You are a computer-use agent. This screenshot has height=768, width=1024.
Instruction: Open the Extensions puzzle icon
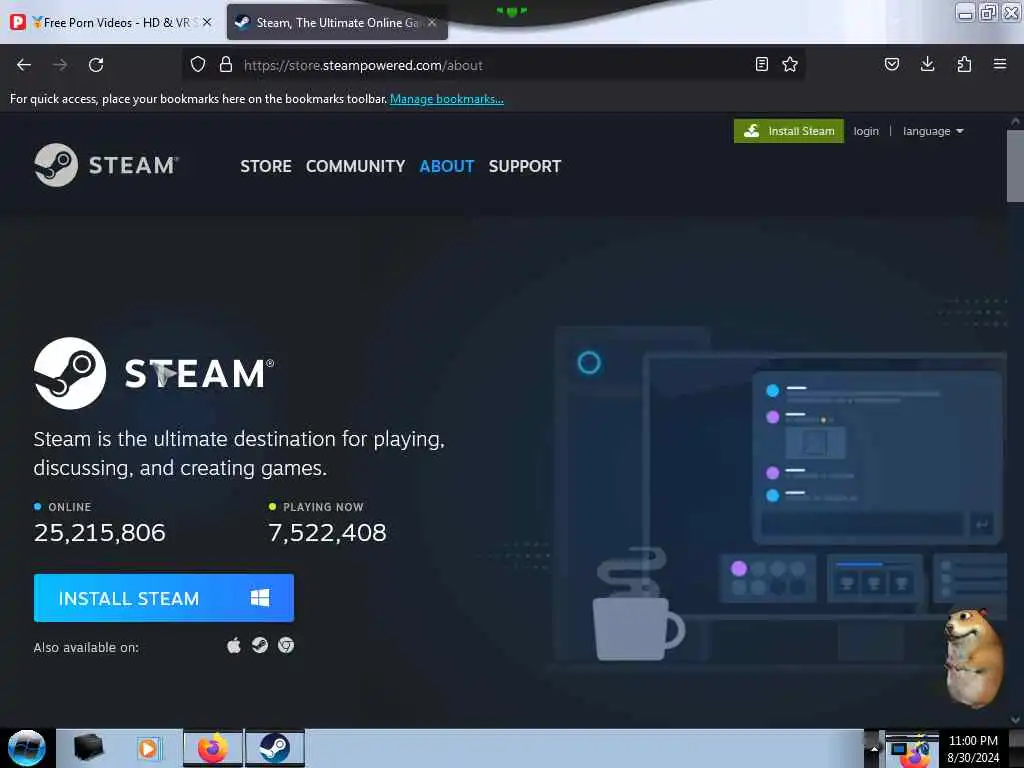pyautogui.click(x=964, y=64)
